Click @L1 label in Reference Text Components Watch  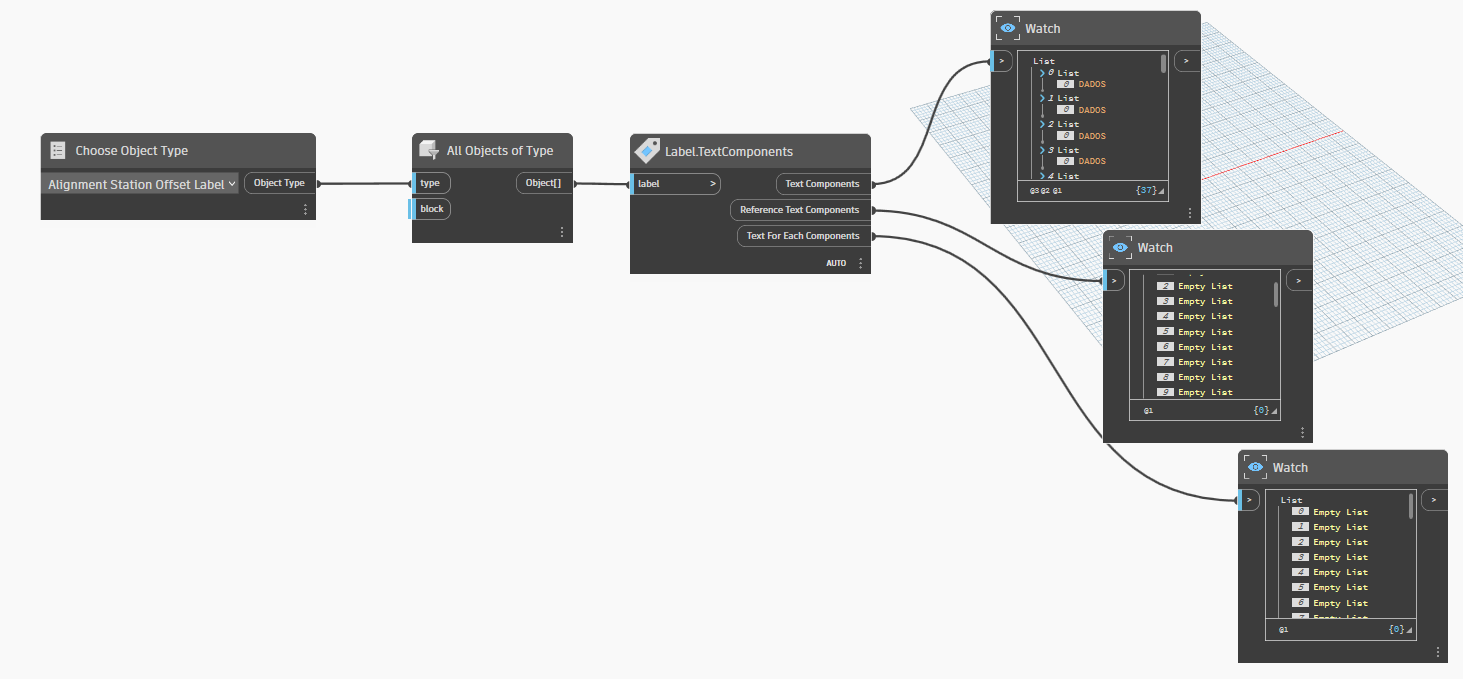(1149, 410)
